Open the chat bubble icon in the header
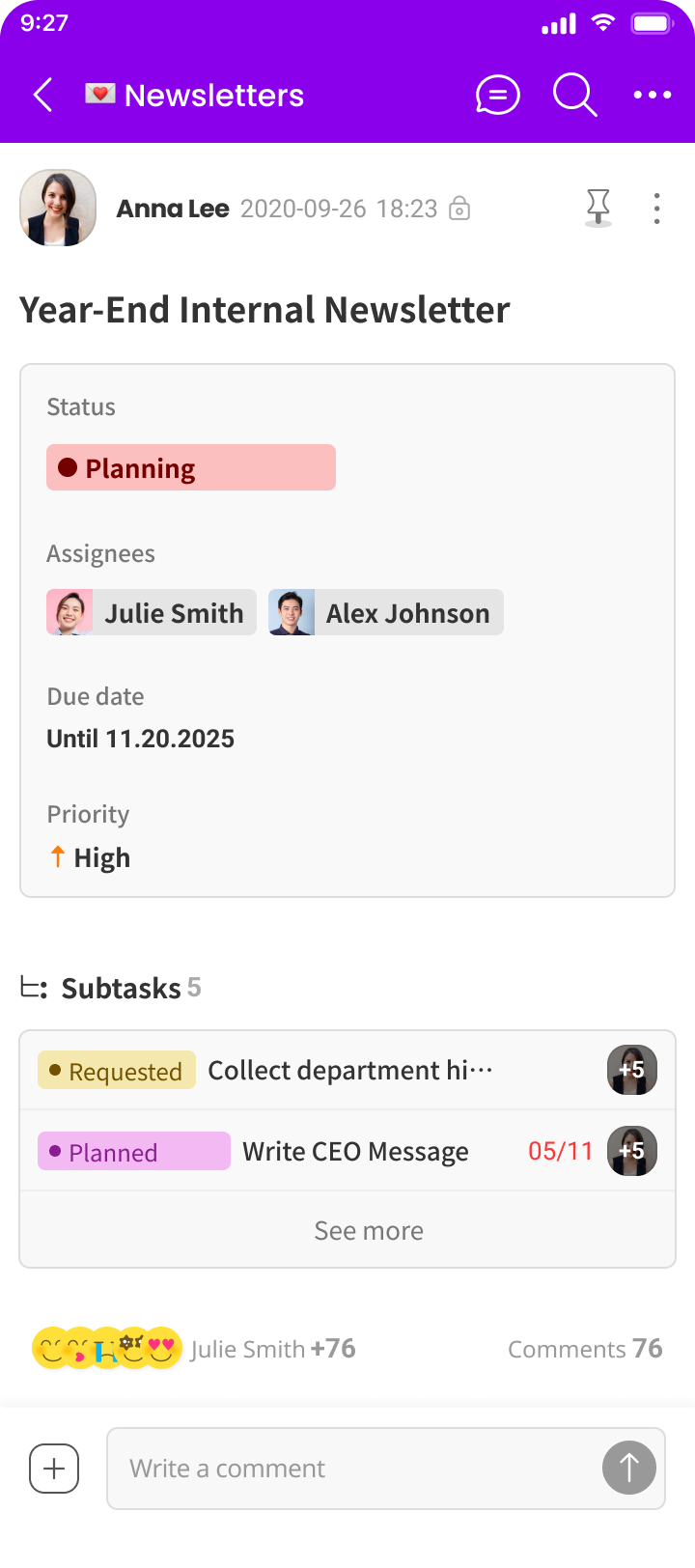This screenshot has height=1568, width=695. point(497,94)
